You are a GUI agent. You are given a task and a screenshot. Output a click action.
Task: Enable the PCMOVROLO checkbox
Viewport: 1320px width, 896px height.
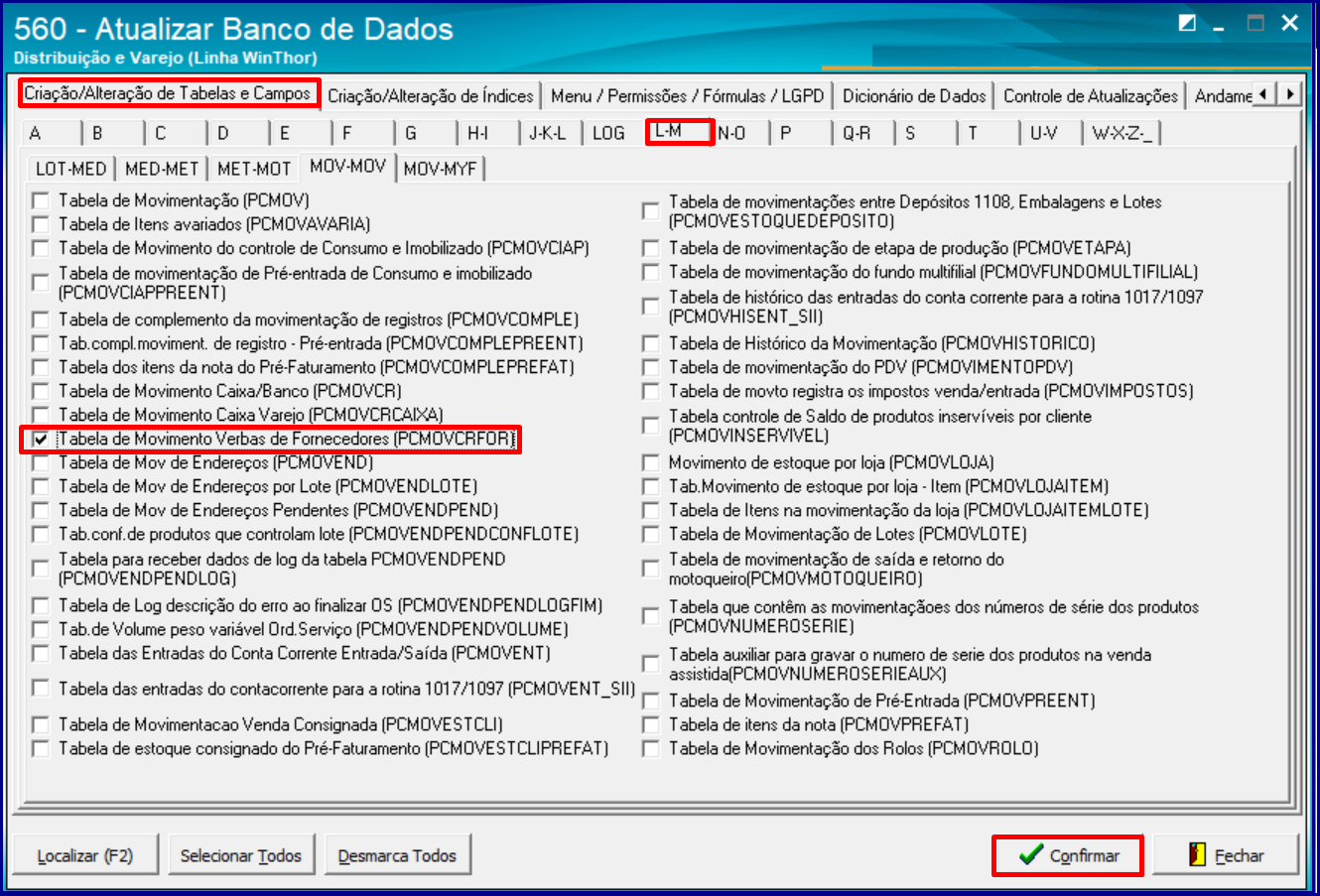click(x=650, y=748)
